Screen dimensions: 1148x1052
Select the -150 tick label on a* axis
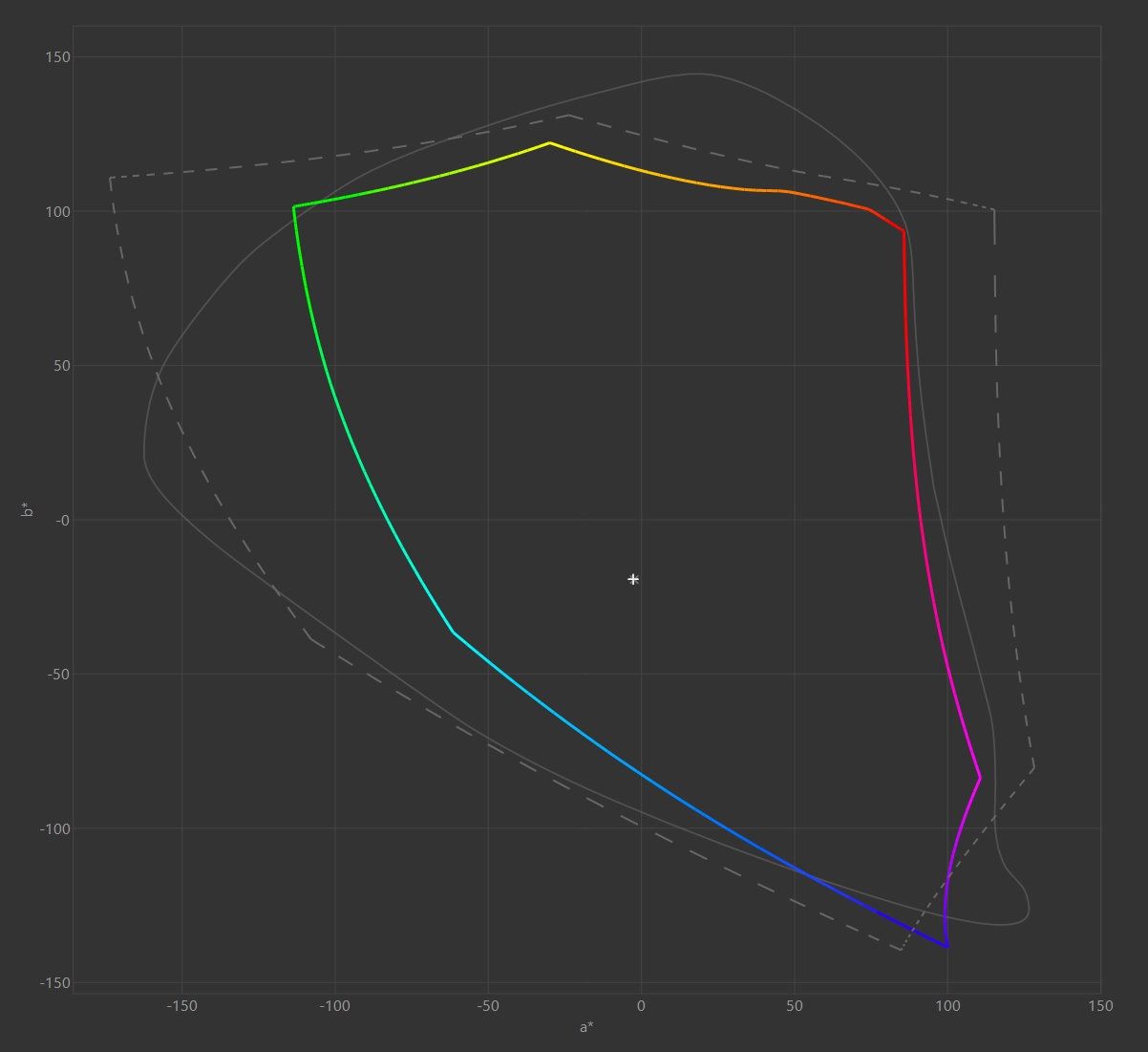tap(181, 1006)
